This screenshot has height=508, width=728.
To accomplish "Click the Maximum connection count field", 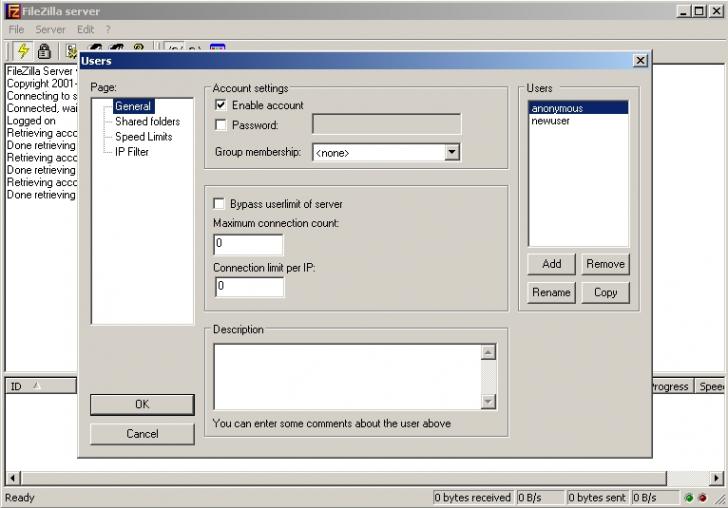I will point(248,244).
